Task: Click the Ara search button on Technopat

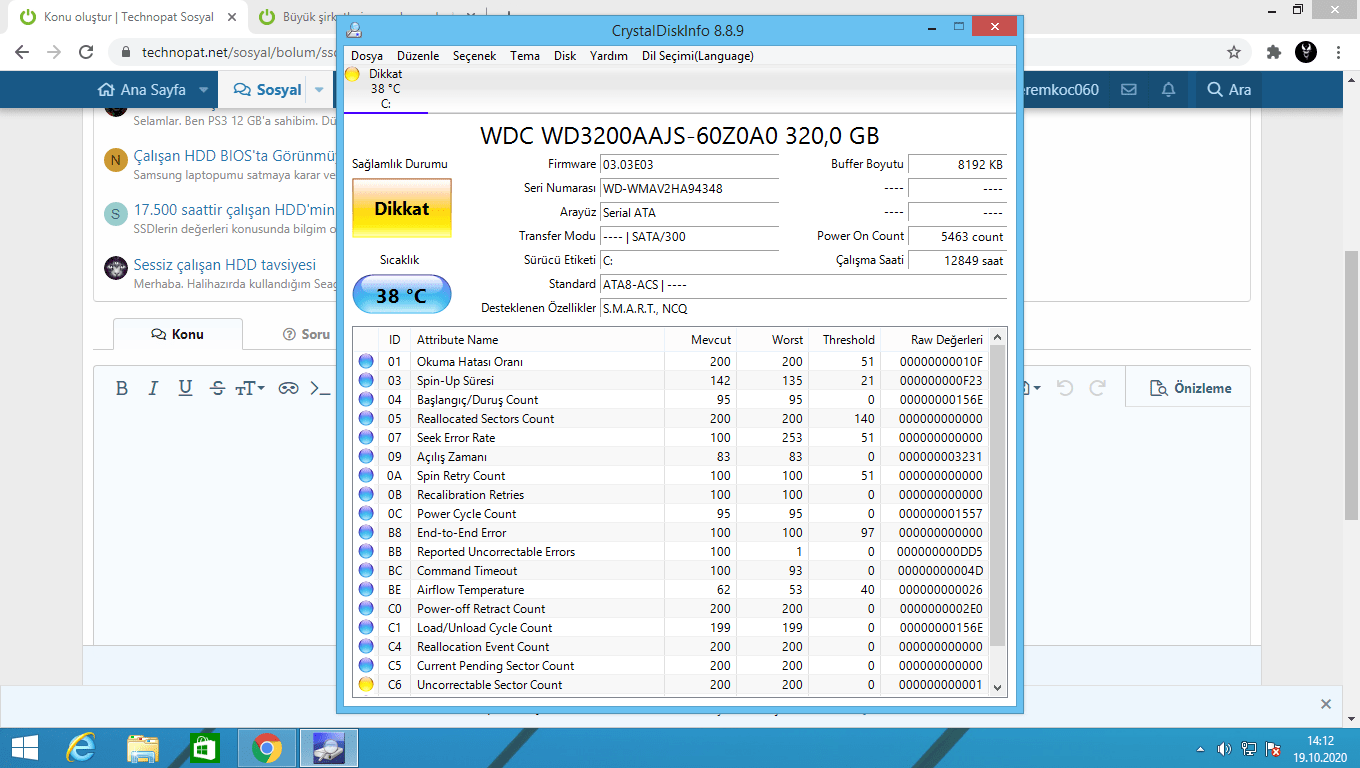Action: coord(1229,90)
